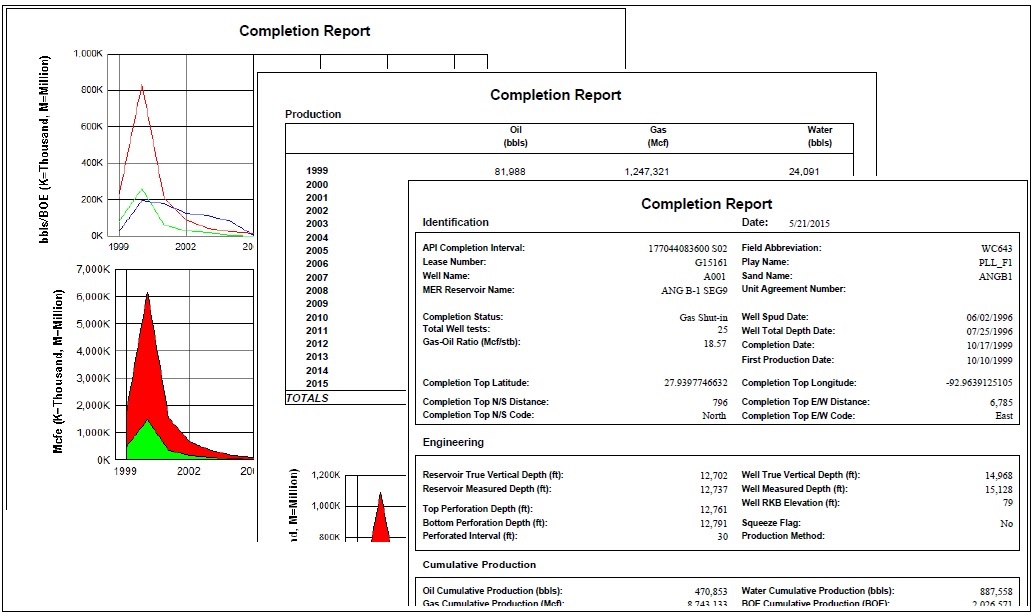This screenshot has height=614, width=1033.
Task: Click the 1999 oil value 81,988
Action: 510,172
